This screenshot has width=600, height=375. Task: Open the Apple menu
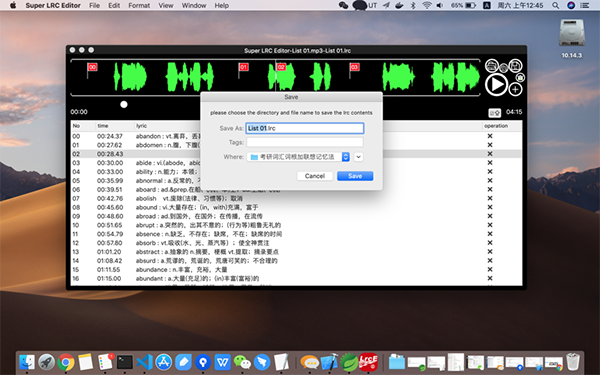click(13, 5)
